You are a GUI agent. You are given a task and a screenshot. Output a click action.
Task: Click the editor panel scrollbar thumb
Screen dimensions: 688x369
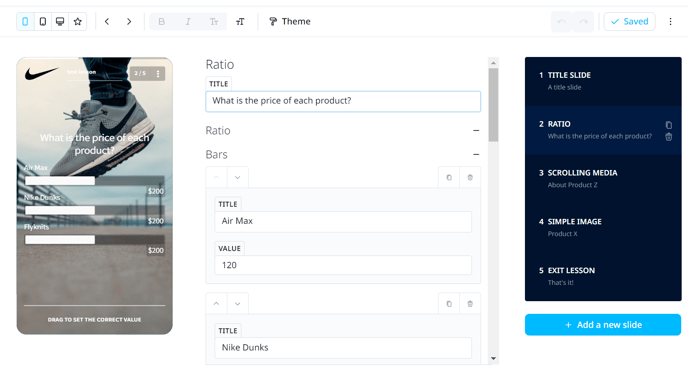(x=494, y=105)
